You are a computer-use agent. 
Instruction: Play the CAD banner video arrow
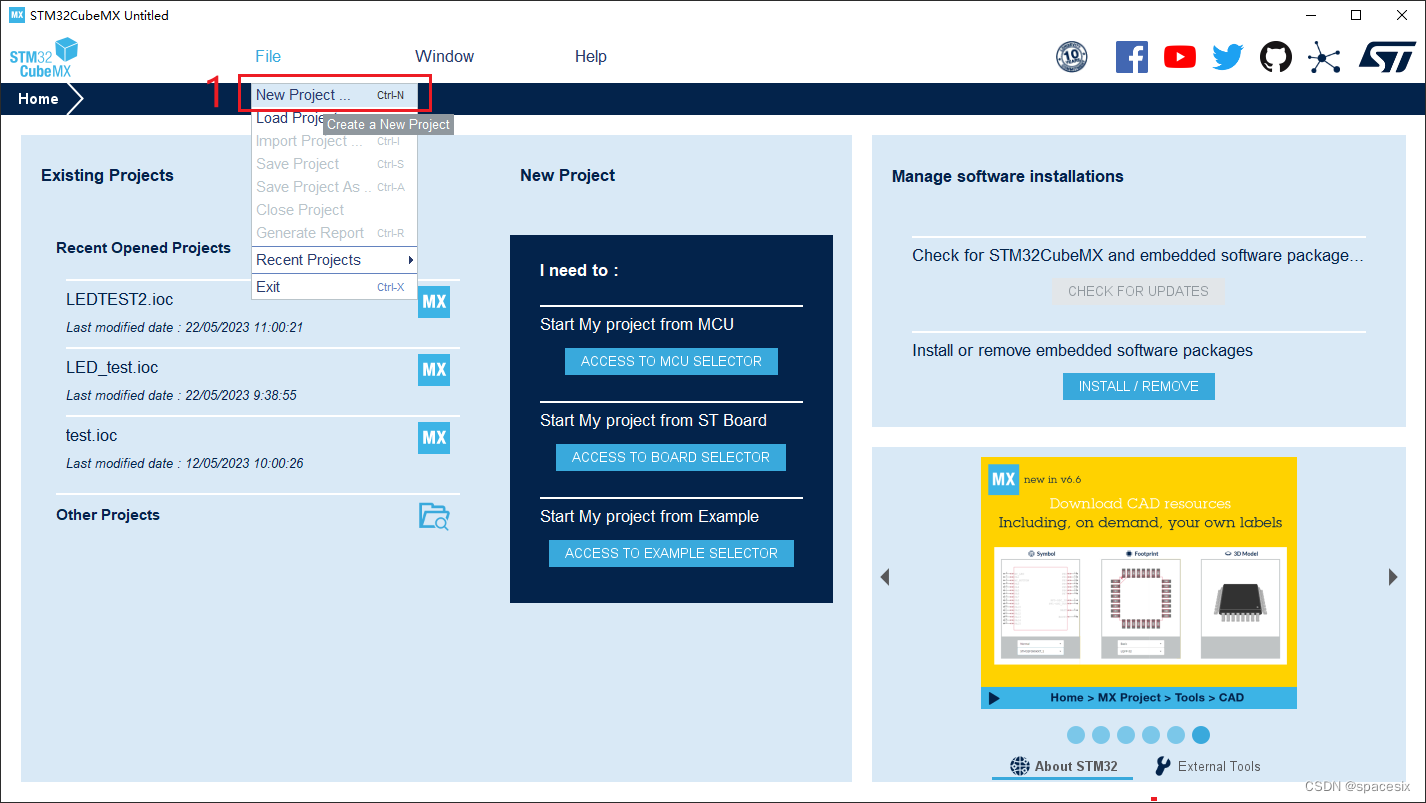994,698
